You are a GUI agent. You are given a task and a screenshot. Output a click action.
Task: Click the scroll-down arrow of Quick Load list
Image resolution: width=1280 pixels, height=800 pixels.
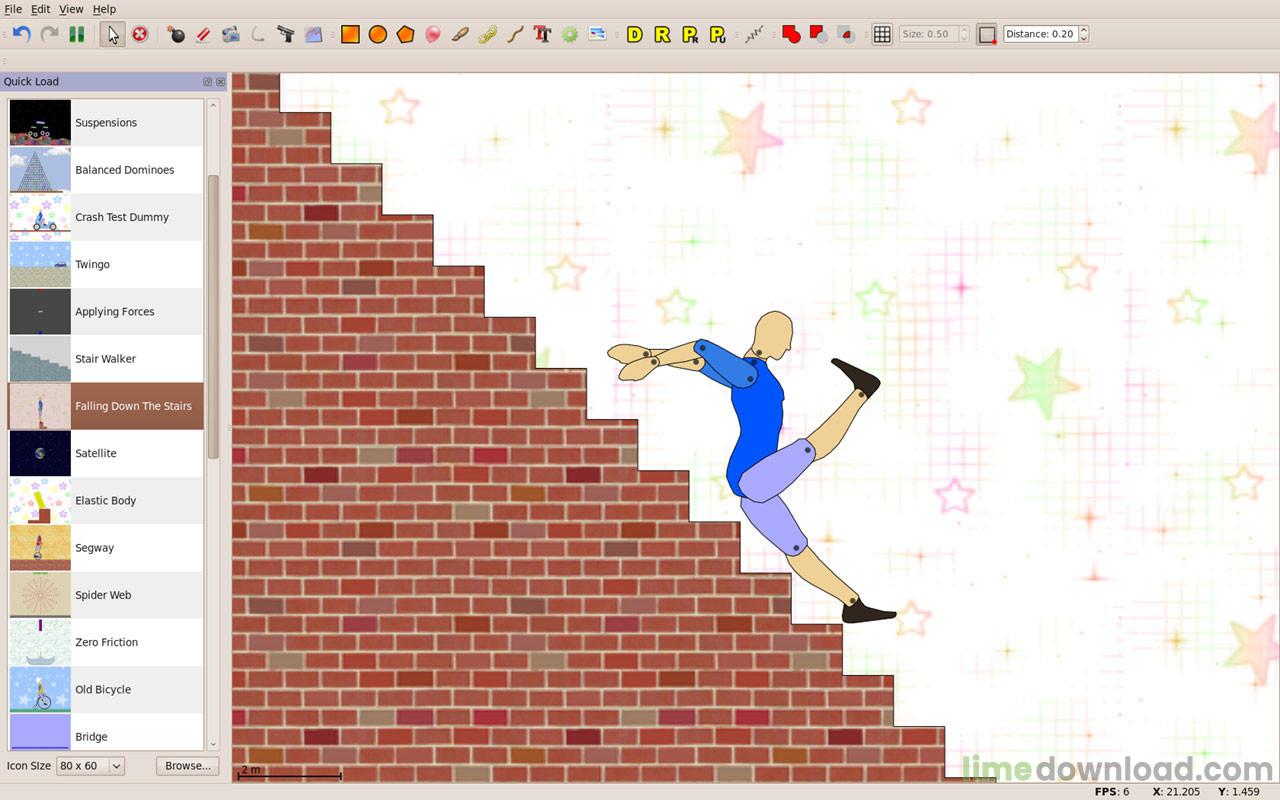coord(213,745)
